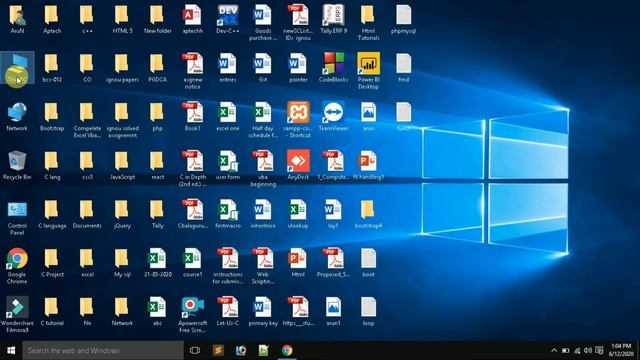Select the CodeBlocks desktop icon

[x=333, y=68]
